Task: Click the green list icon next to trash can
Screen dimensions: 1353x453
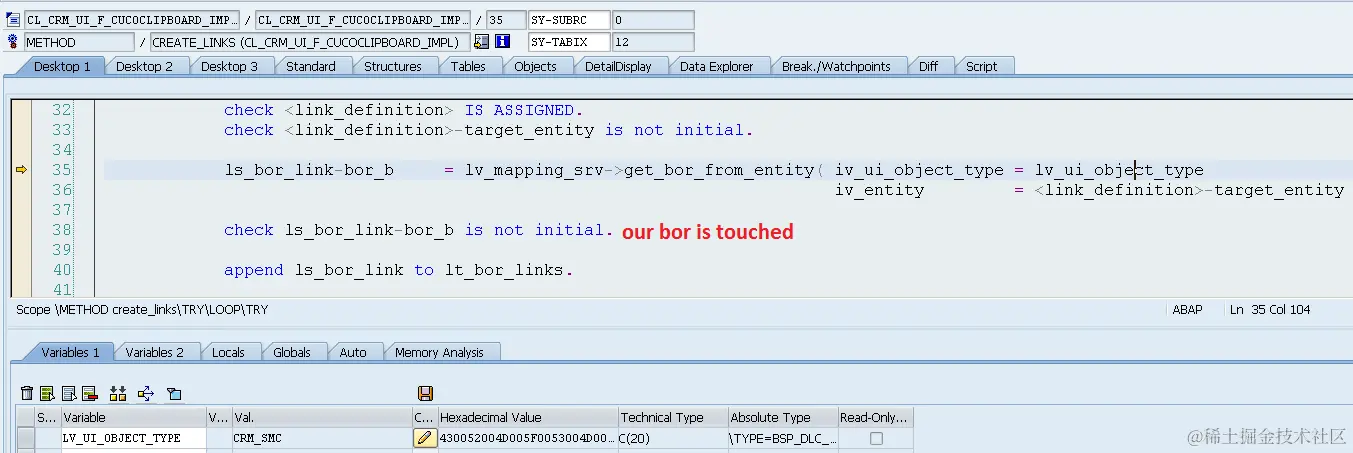Action: tap(48, 394)
